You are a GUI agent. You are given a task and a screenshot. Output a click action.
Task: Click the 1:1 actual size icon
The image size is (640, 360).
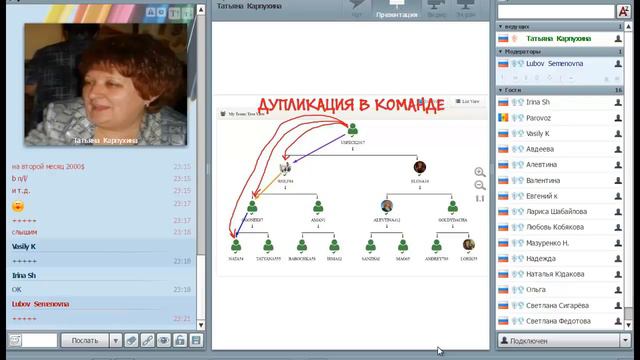480,199
